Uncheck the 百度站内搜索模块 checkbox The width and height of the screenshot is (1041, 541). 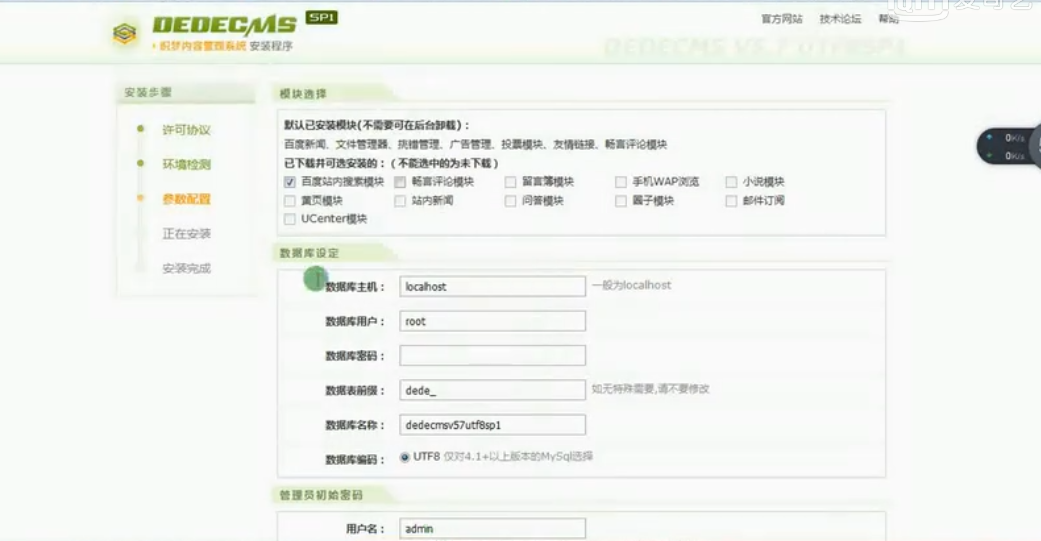(289, 182)
